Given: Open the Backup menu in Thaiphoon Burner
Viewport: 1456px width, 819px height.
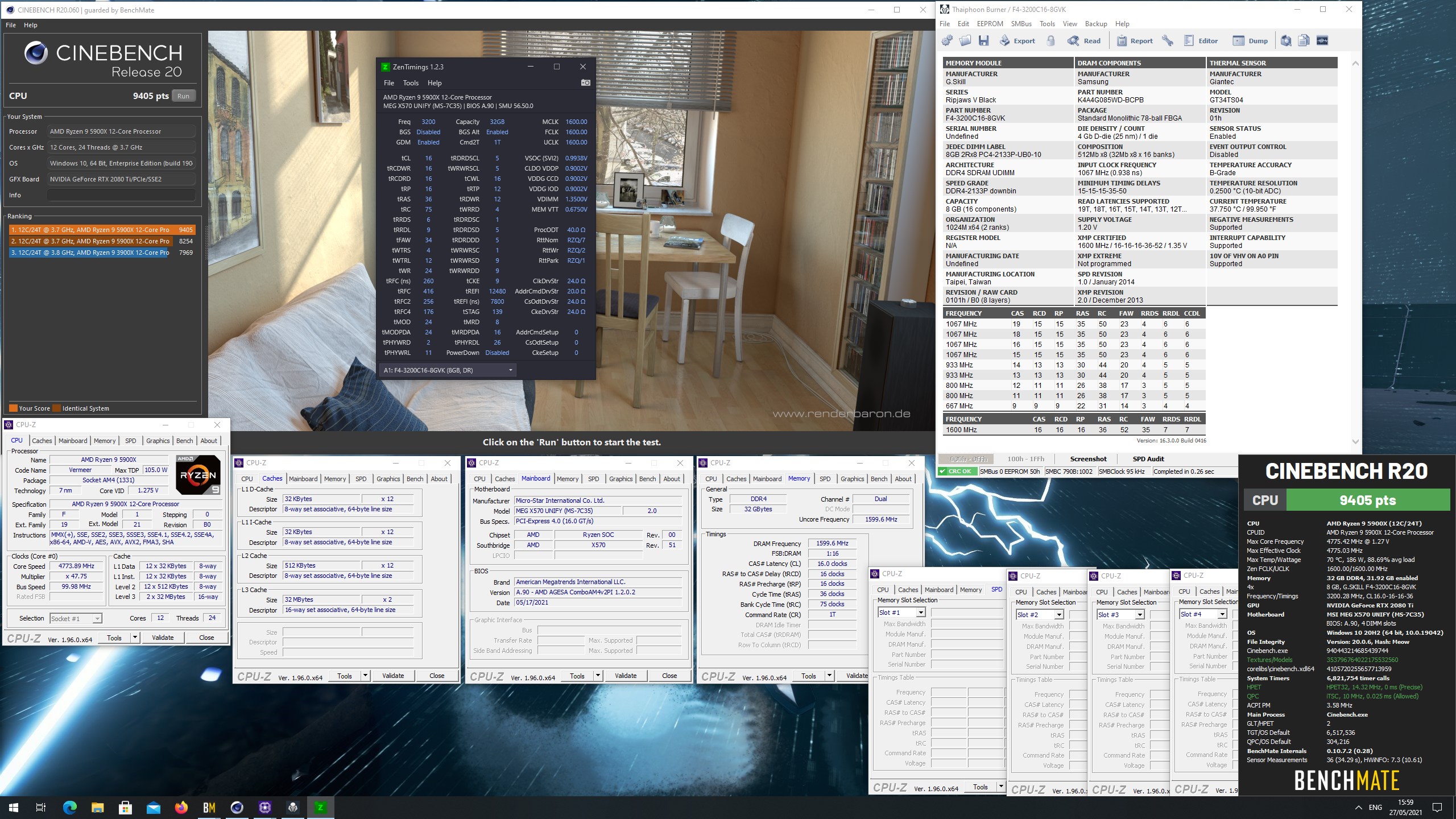Looking at the screenshot, I should [x=1096, y=24].
